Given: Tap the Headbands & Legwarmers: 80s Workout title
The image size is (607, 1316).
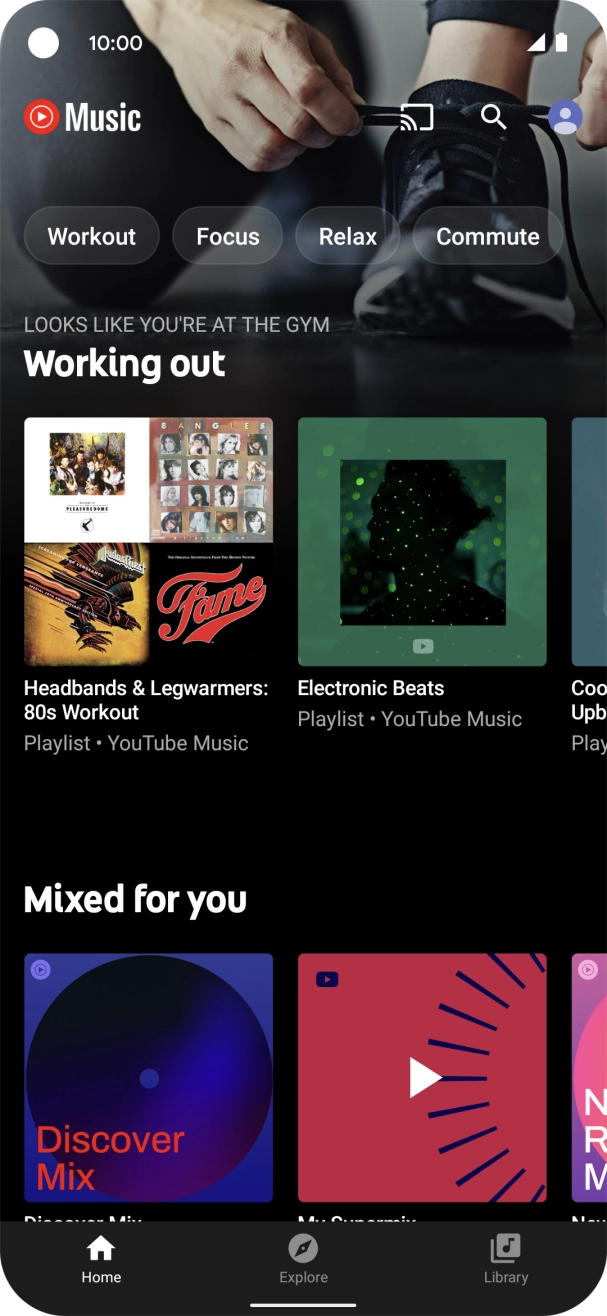Looking at the screenshot, I should (146, 700).
